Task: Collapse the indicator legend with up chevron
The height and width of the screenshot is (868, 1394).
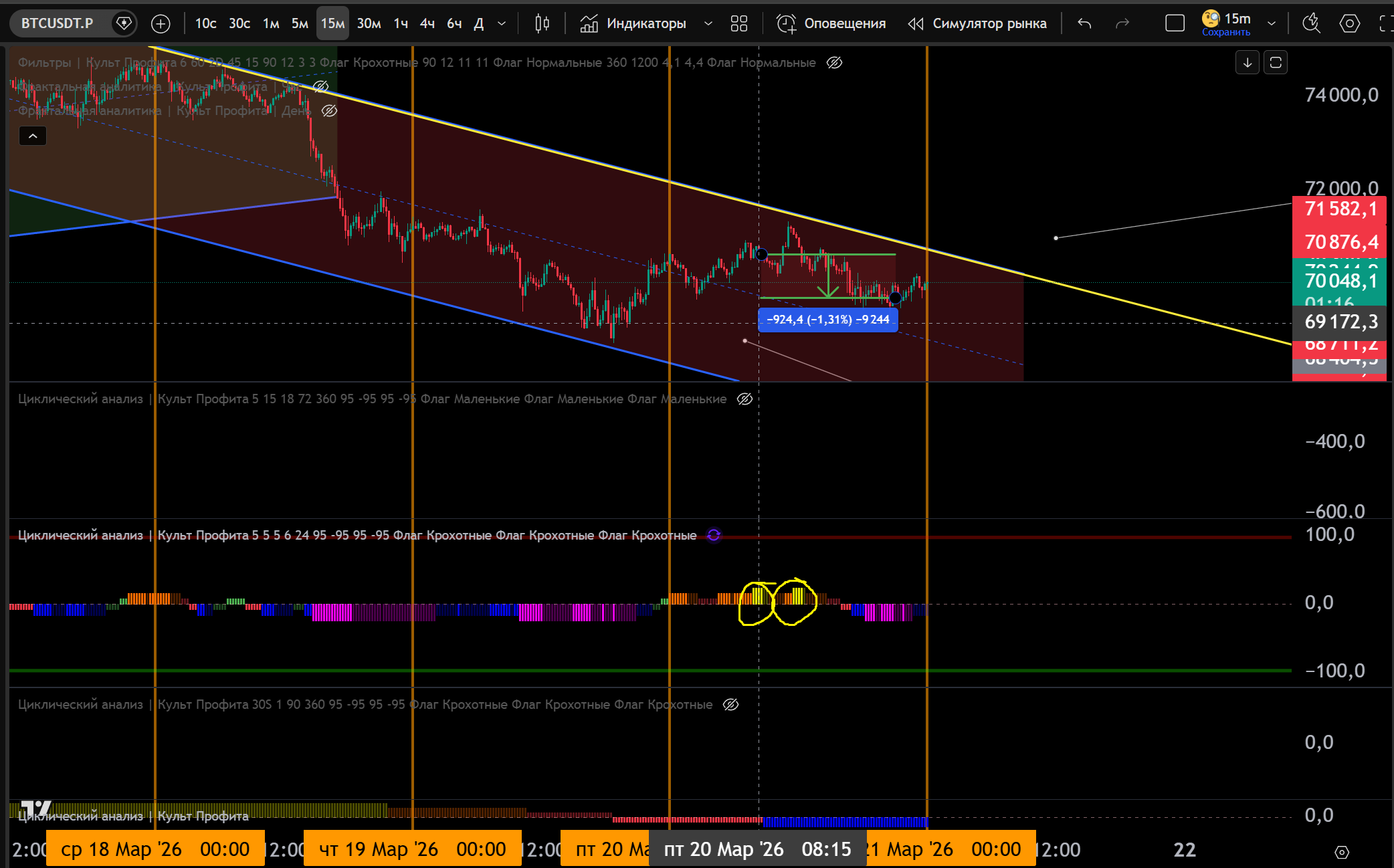Action: (33, 136)
